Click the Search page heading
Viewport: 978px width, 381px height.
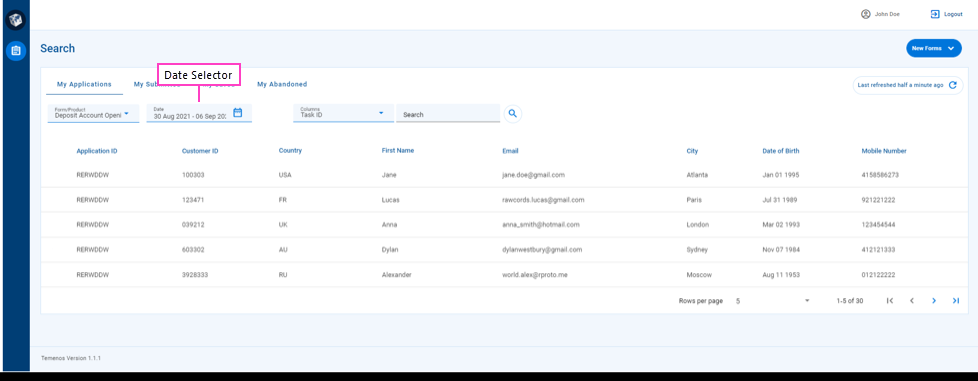[x=57, y=48]
